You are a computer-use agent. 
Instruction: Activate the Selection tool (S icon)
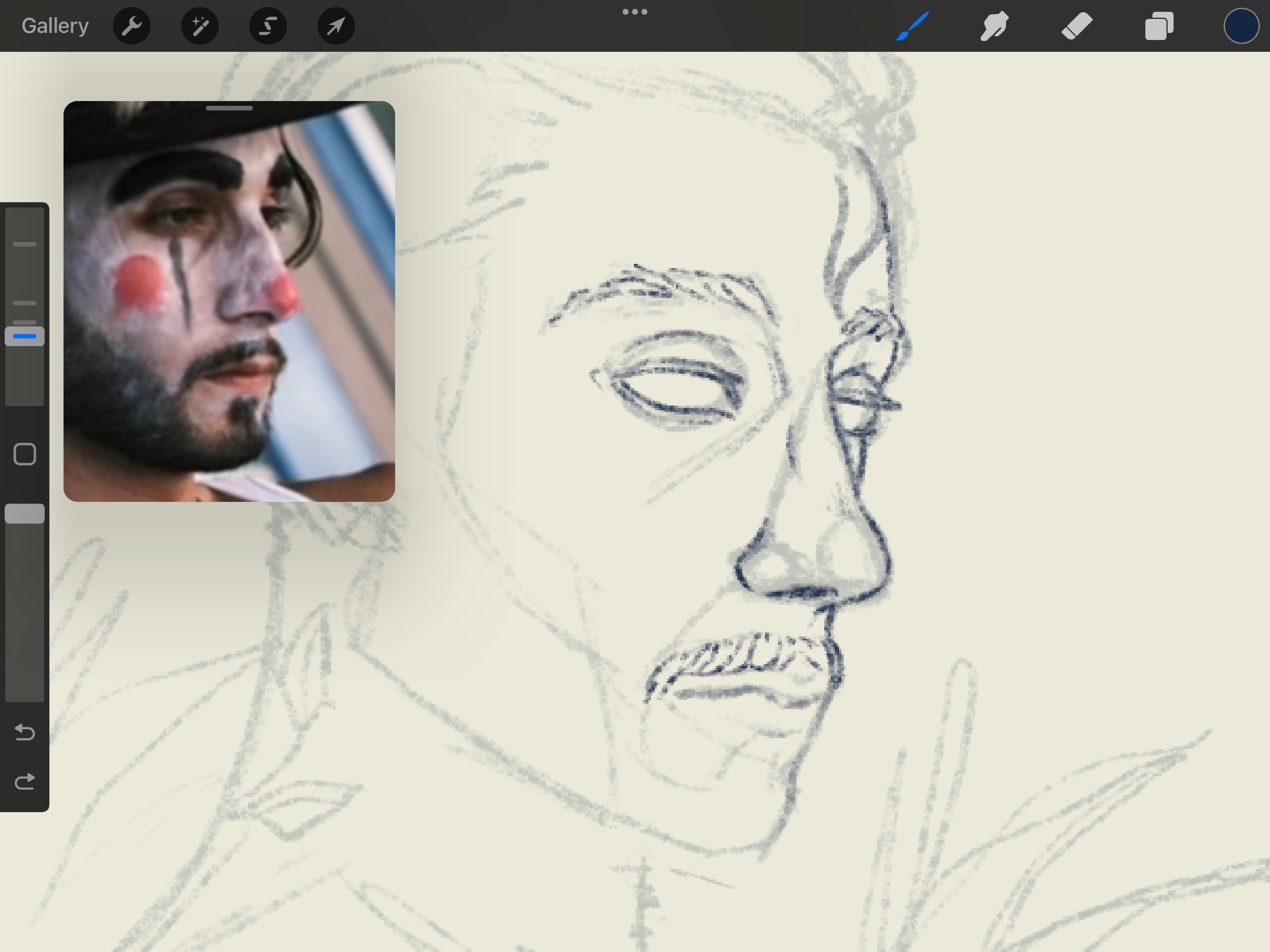(268, 26)
